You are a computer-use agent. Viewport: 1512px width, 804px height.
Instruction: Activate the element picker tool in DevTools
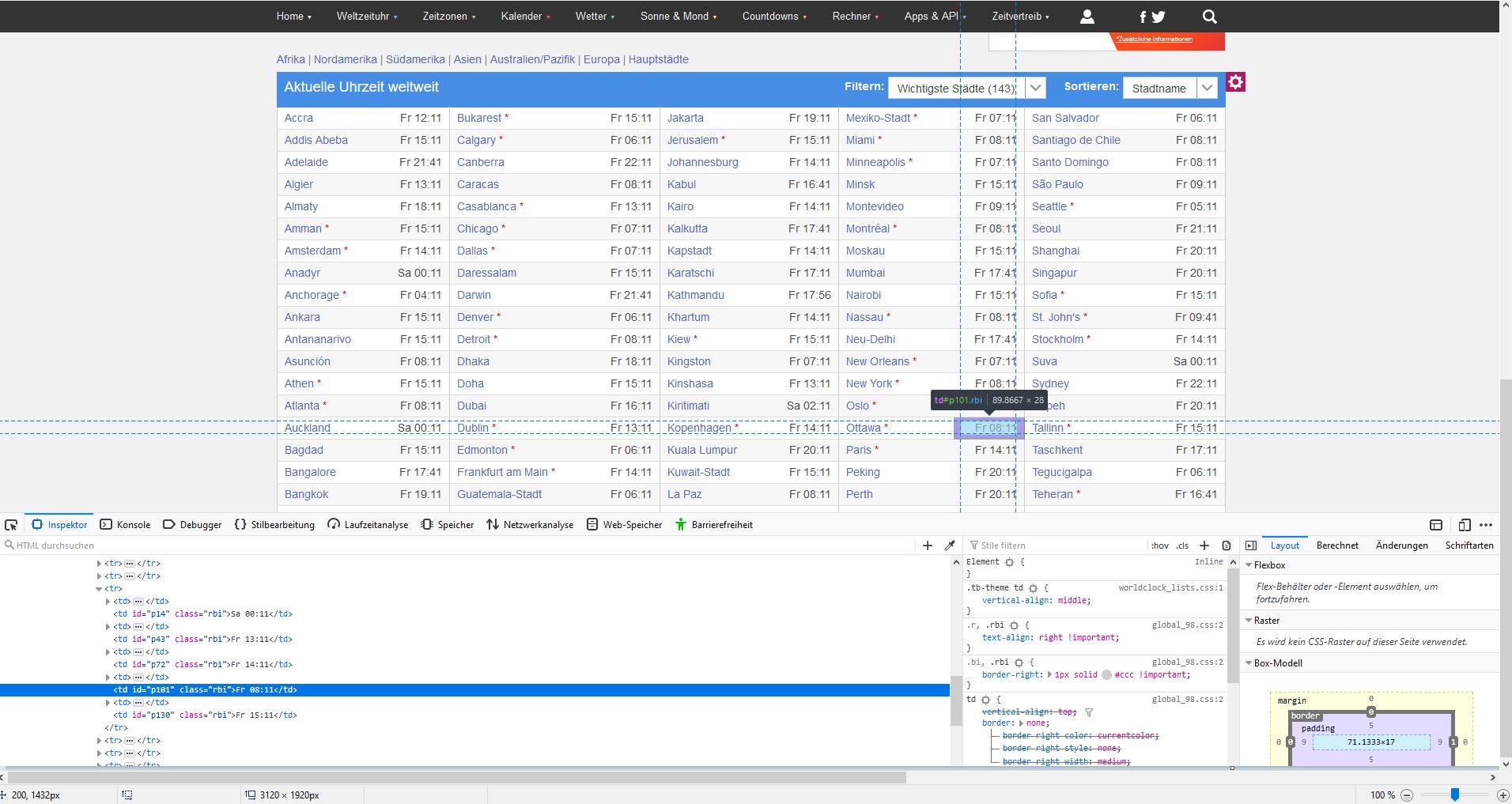coord(11,524)
